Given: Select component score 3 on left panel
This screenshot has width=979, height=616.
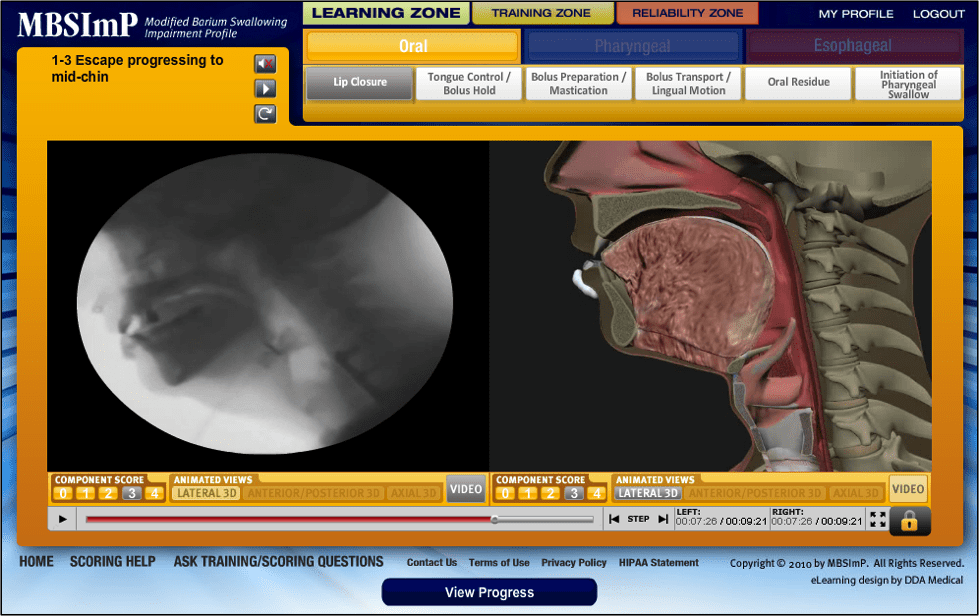Looking at the screenshot, I should pos(131,493).
